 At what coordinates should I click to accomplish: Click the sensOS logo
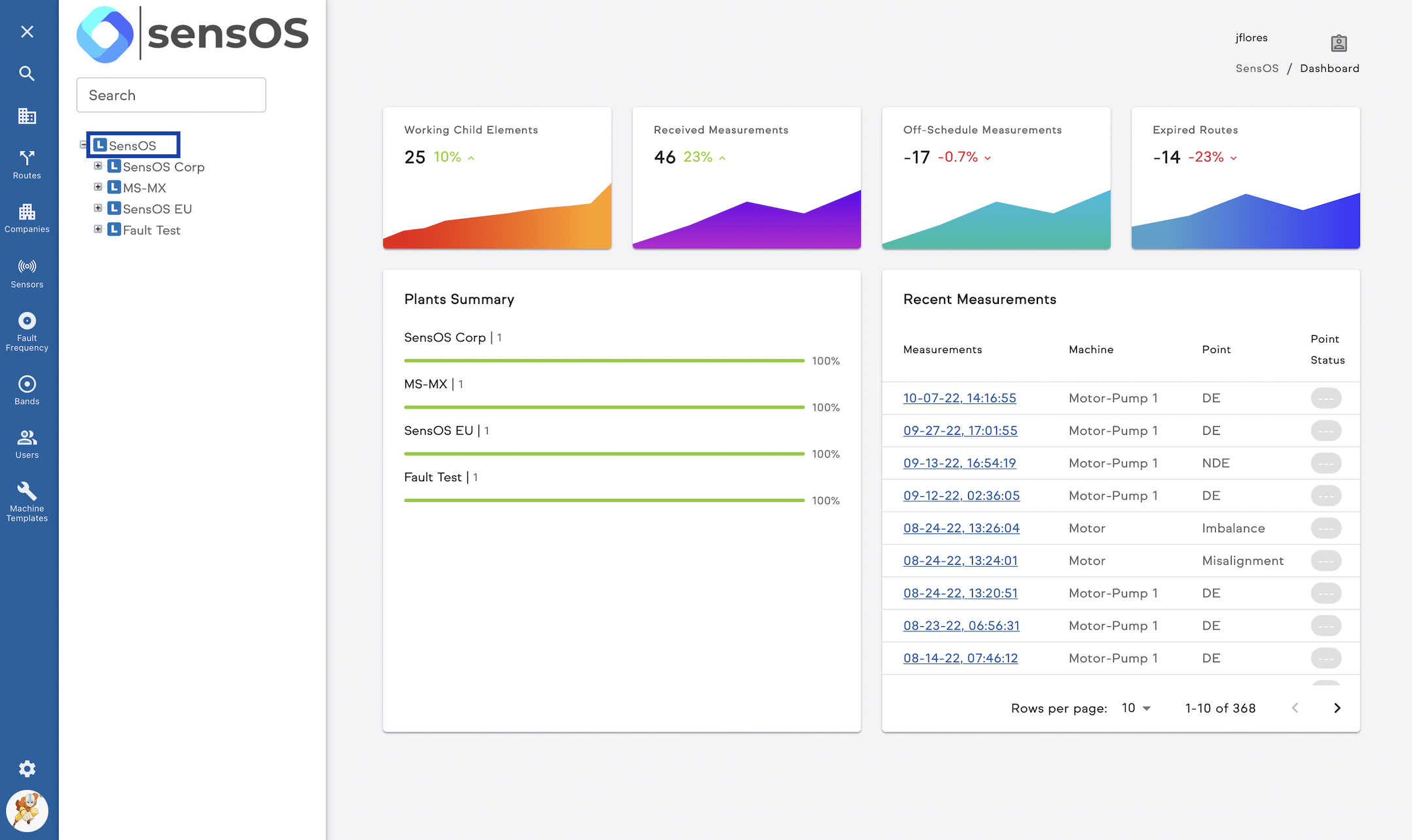(x=192, y=34)
